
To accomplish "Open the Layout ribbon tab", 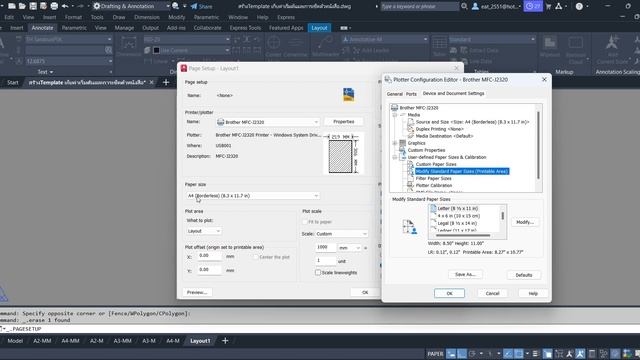I will 319,28.
